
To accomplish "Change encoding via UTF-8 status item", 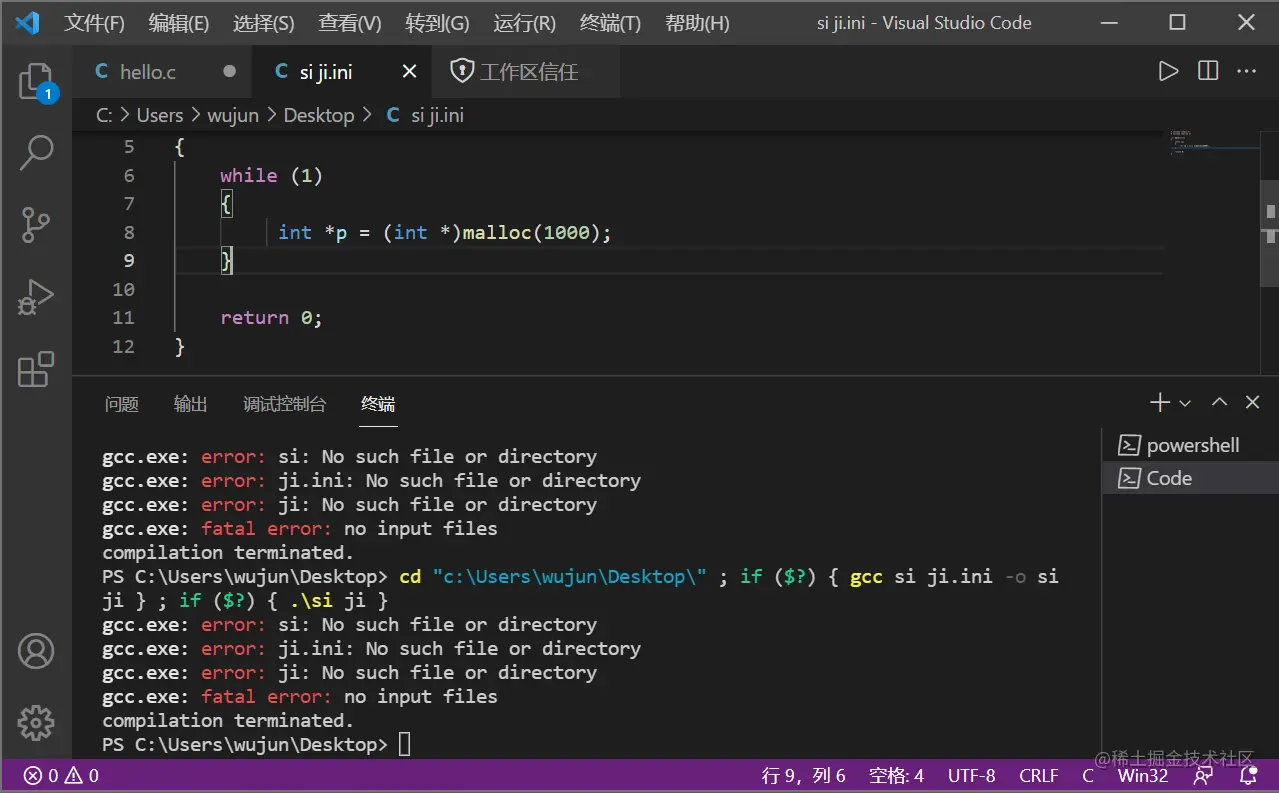I will tap(971, 776).
